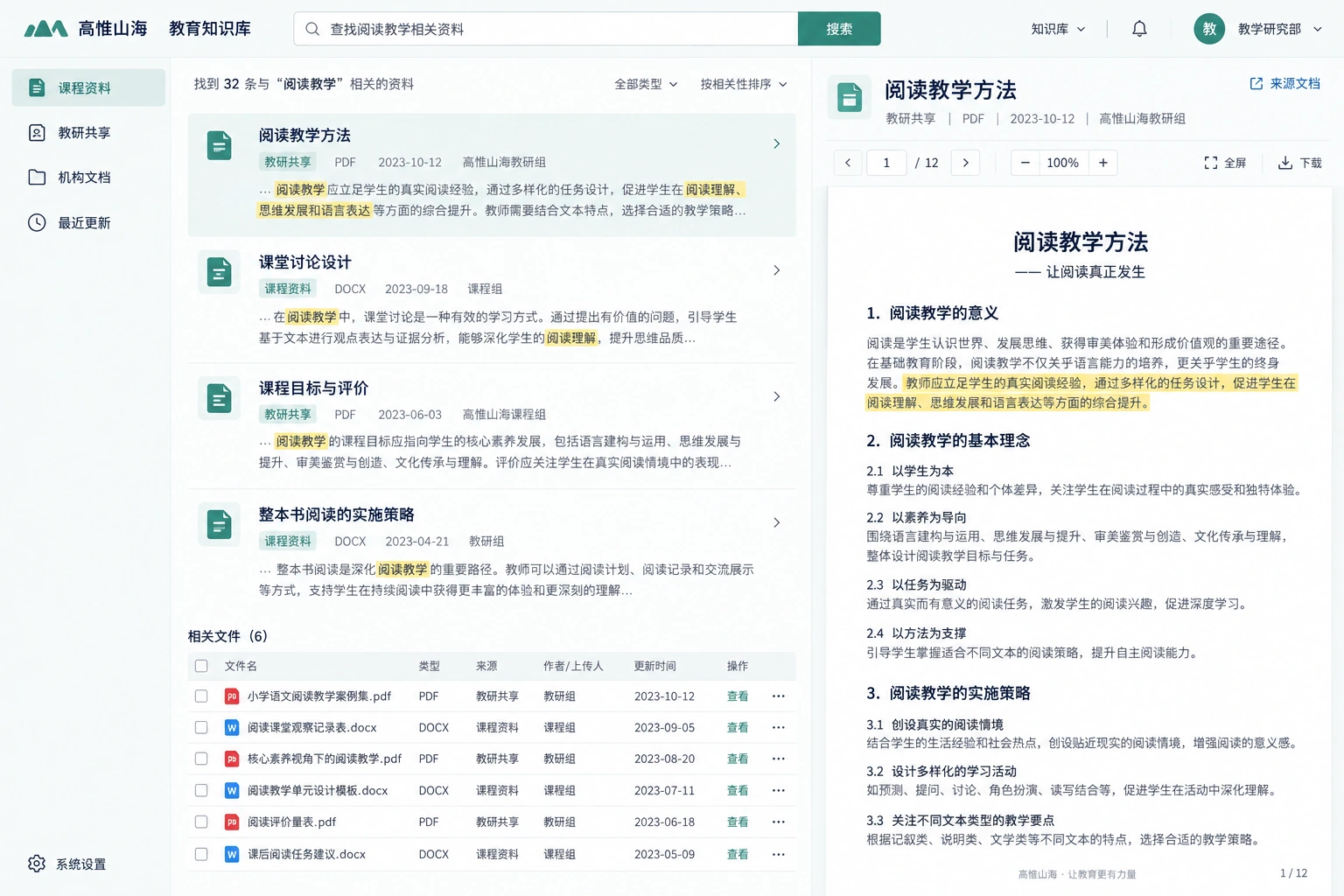Open the 课堂讨论设计 result title
The width and height of the screenshot is (1344, 896).
[x=304, y=262]
